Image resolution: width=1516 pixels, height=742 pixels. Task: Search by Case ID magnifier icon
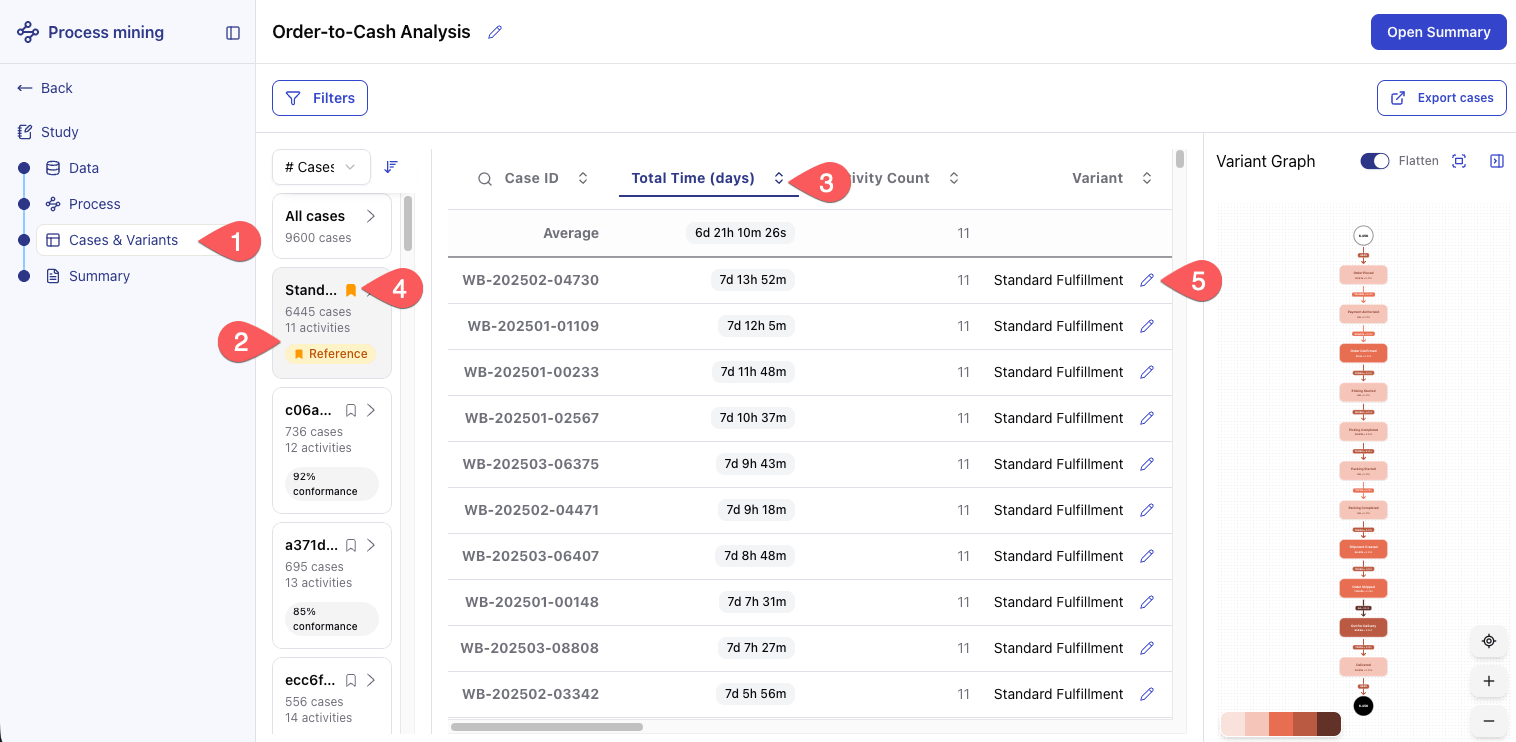pos(485,179)
